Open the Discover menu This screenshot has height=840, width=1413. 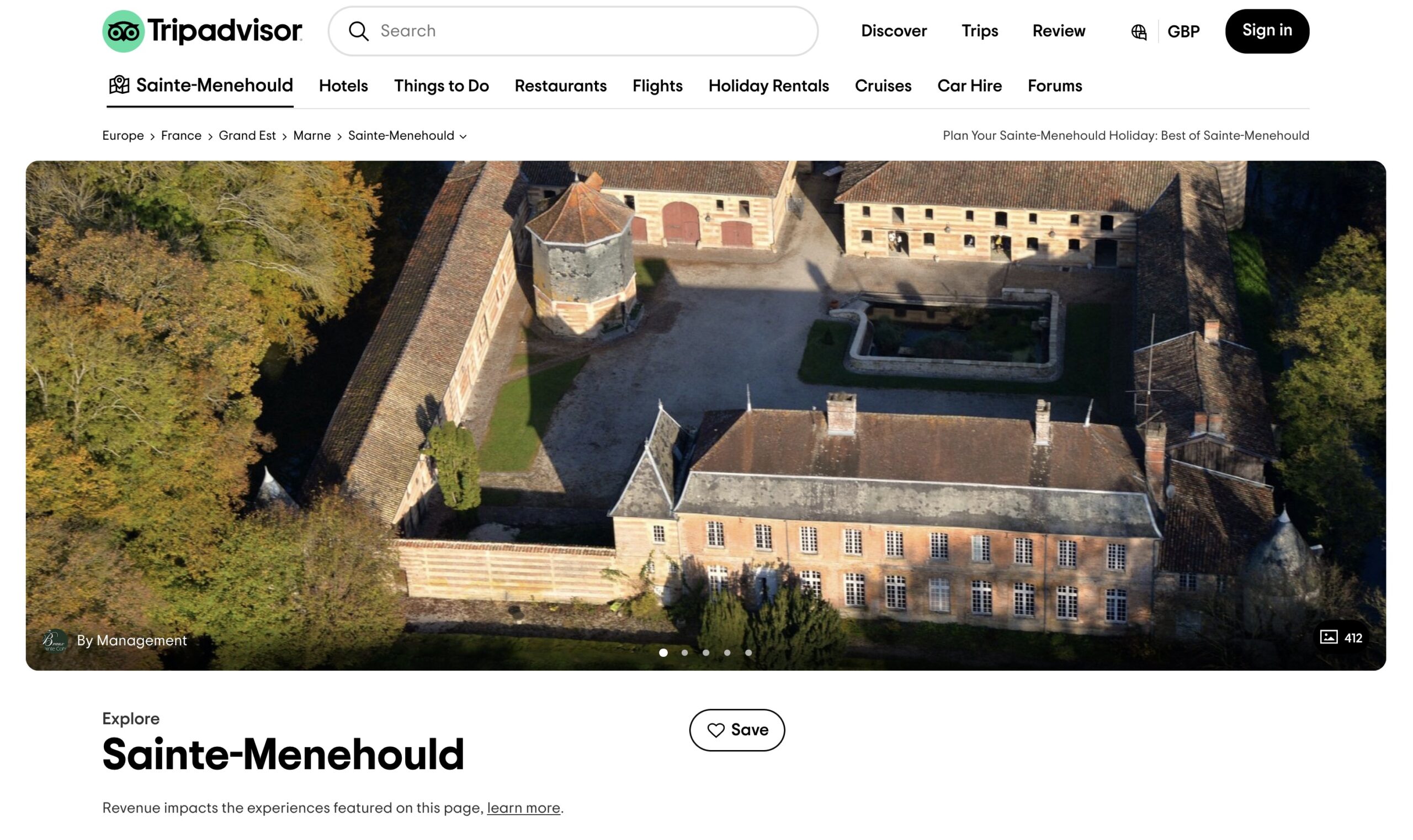tap(893, 31)
